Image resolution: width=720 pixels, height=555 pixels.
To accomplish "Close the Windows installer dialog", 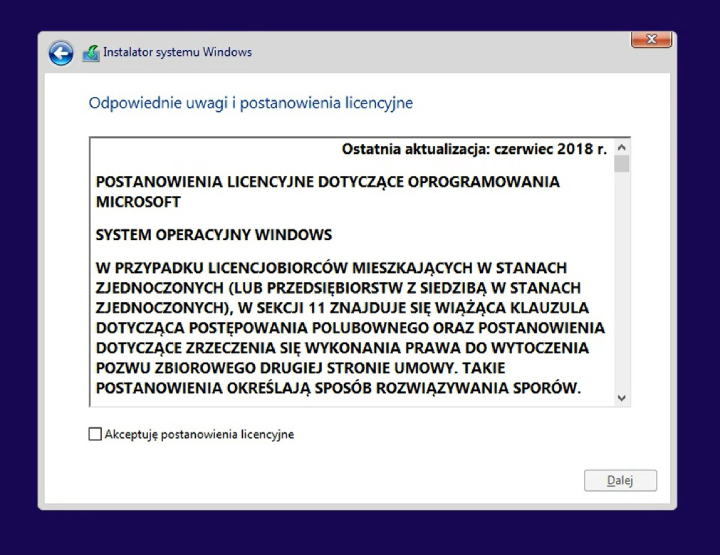I will pos(651,39).
